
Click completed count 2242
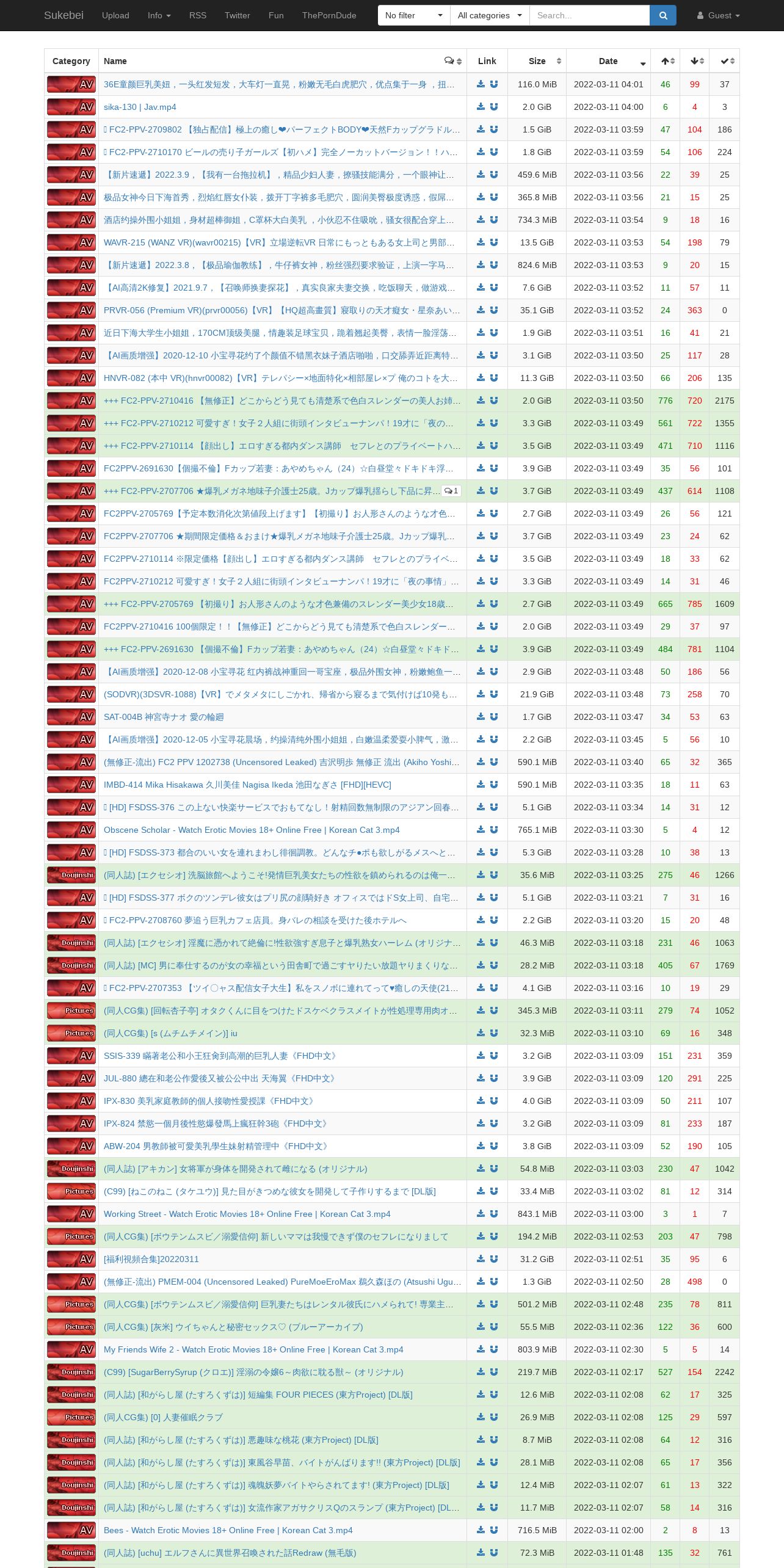click(725, 1372)
